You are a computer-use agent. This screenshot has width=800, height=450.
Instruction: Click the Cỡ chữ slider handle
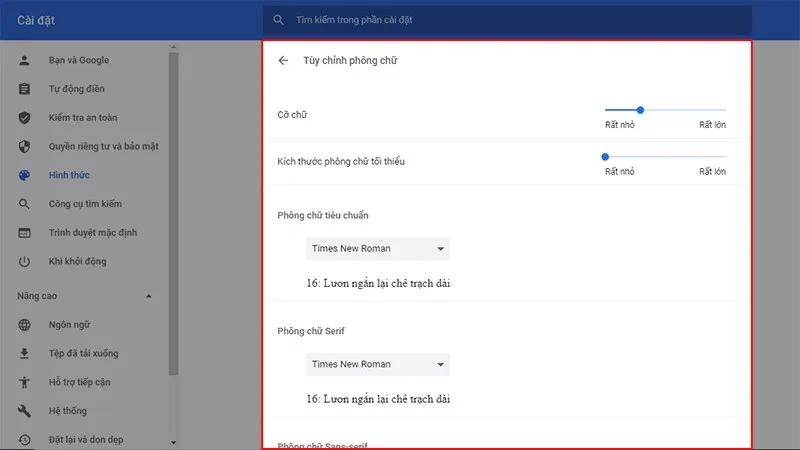click(640, 110)
